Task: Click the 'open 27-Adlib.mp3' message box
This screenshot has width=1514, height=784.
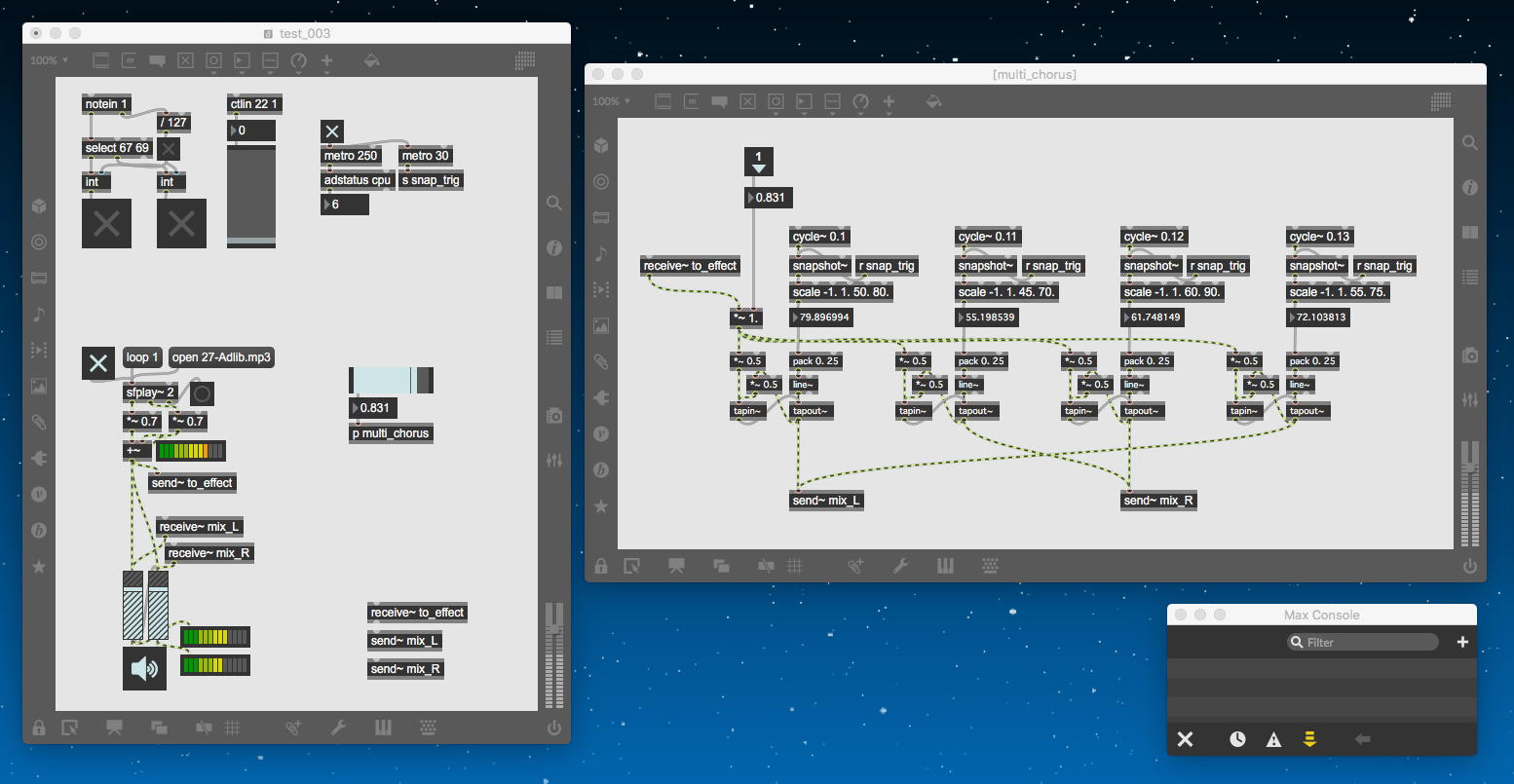Action: coord(221,357)
